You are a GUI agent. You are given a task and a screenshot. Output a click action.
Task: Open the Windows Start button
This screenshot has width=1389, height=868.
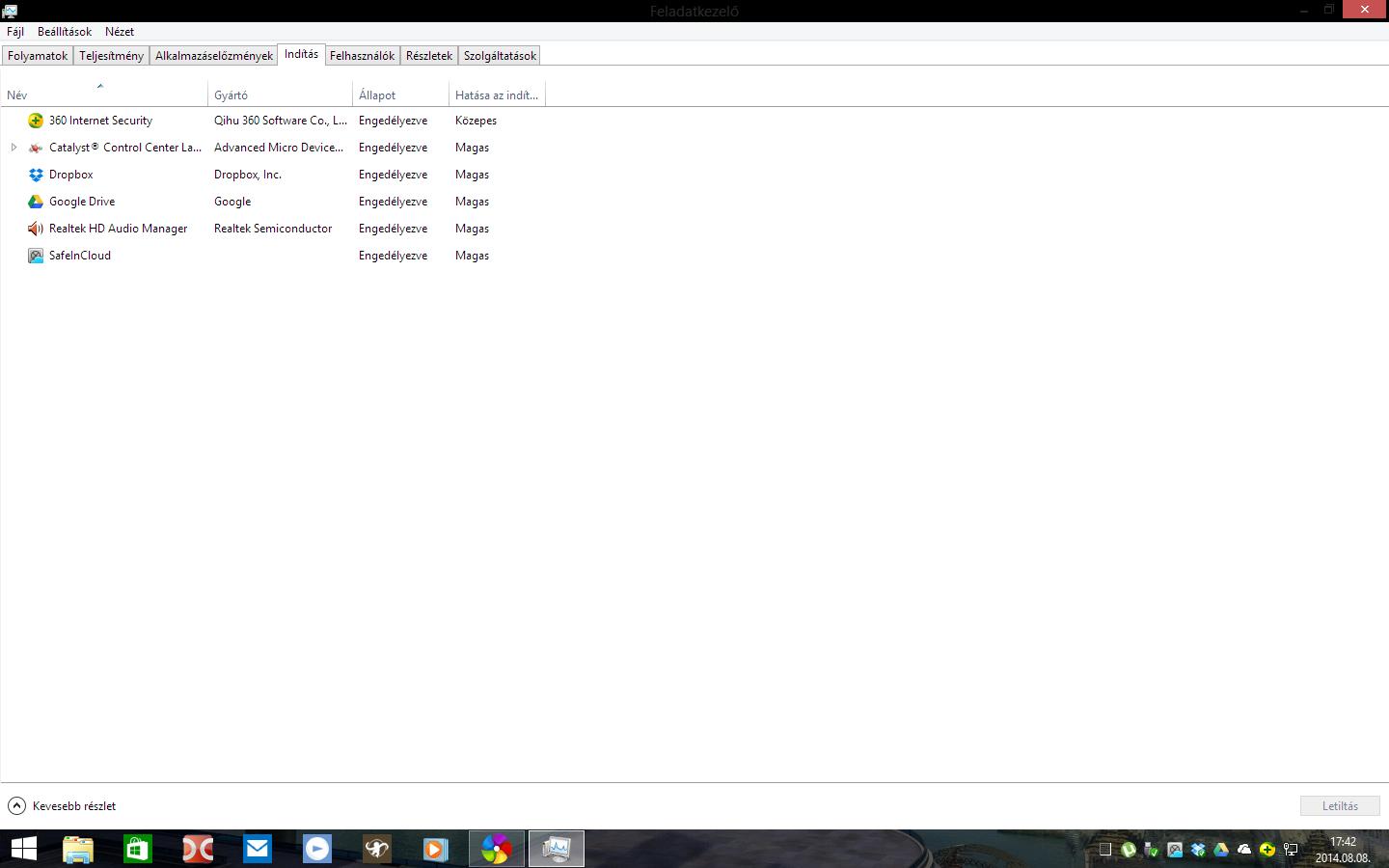click(x=23, y=849)
